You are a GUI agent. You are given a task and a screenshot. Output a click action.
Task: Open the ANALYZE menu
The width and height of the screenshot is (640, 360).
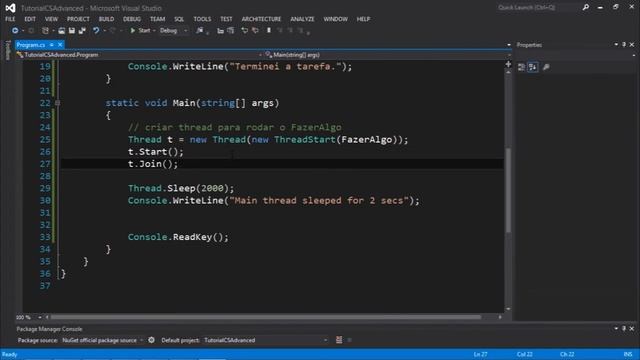coord(302,19)
